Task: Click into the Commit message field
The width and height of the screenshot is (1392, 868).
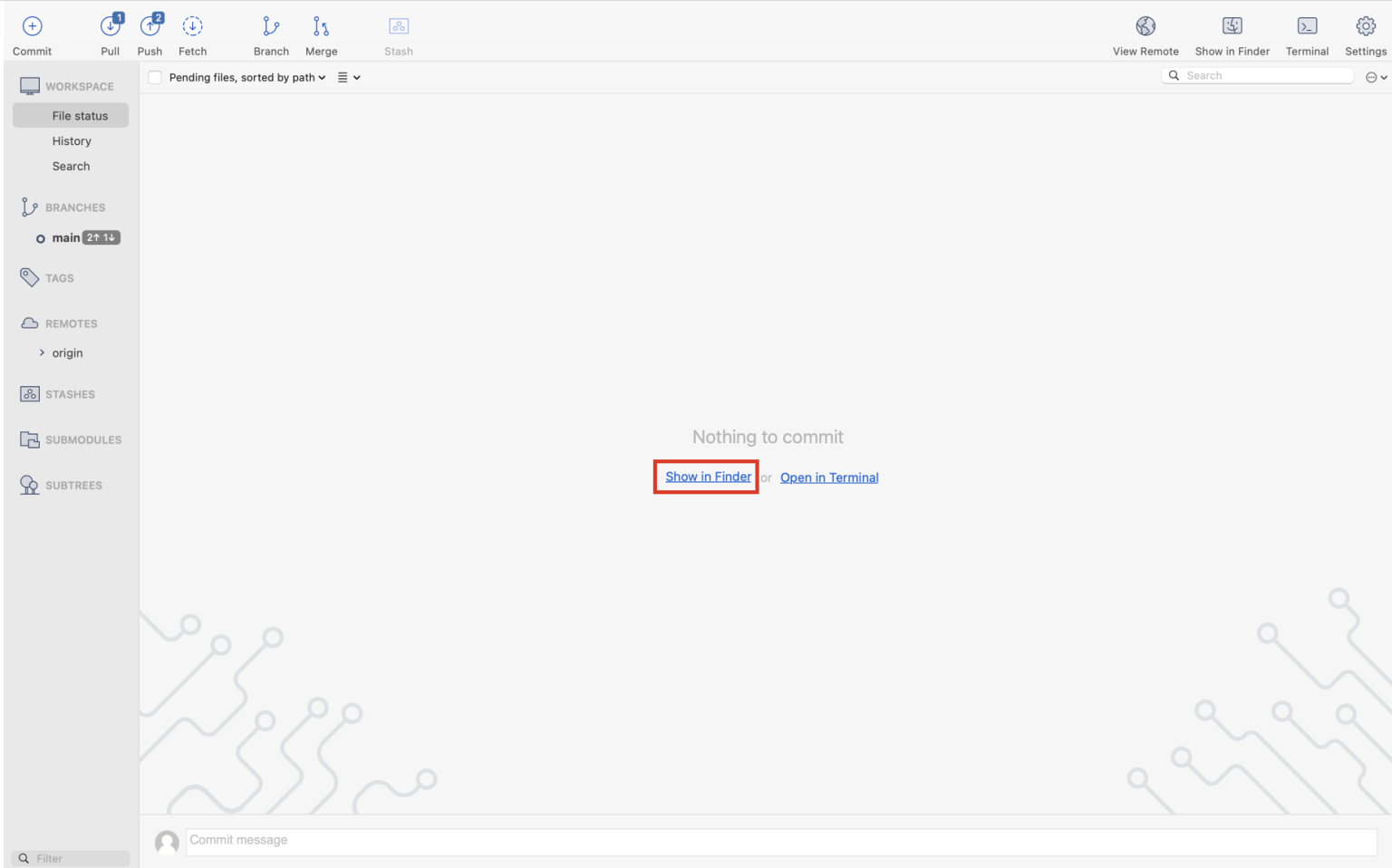Action: [x=779, y=841]
